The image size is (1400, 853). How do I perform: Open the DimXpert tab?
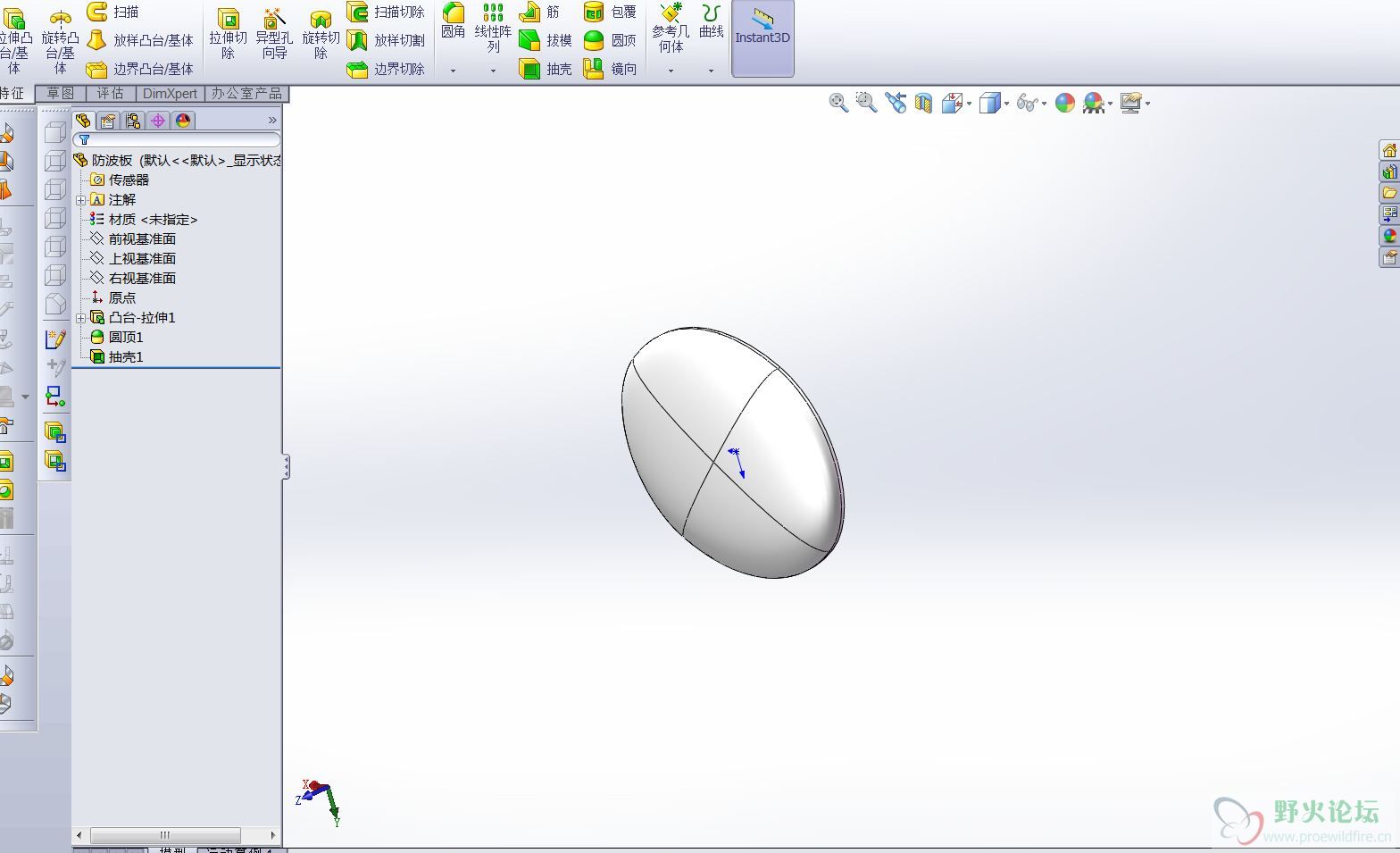170,94
